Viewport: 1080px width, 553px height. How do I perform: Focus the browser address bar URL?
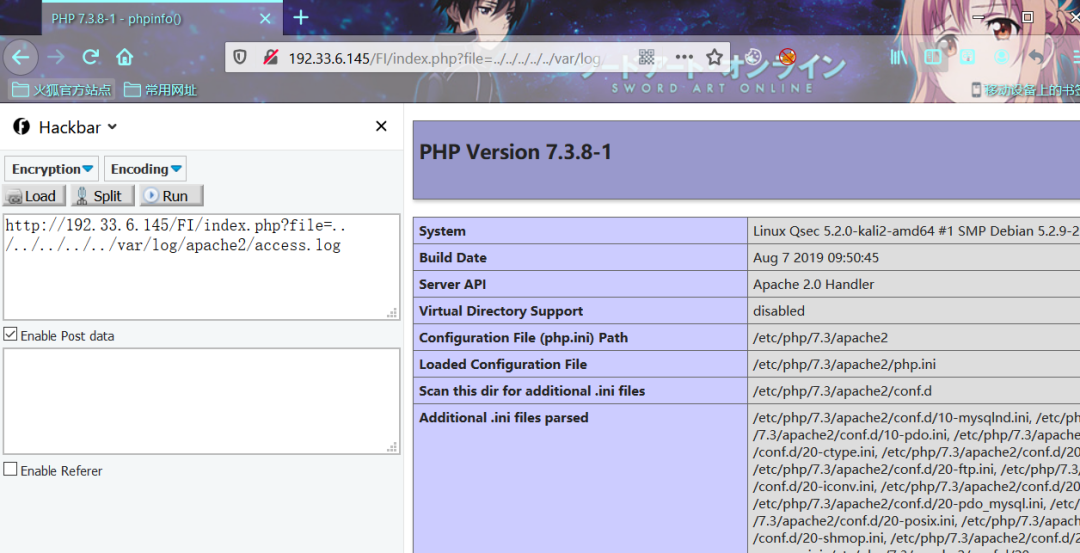[444, 58]
